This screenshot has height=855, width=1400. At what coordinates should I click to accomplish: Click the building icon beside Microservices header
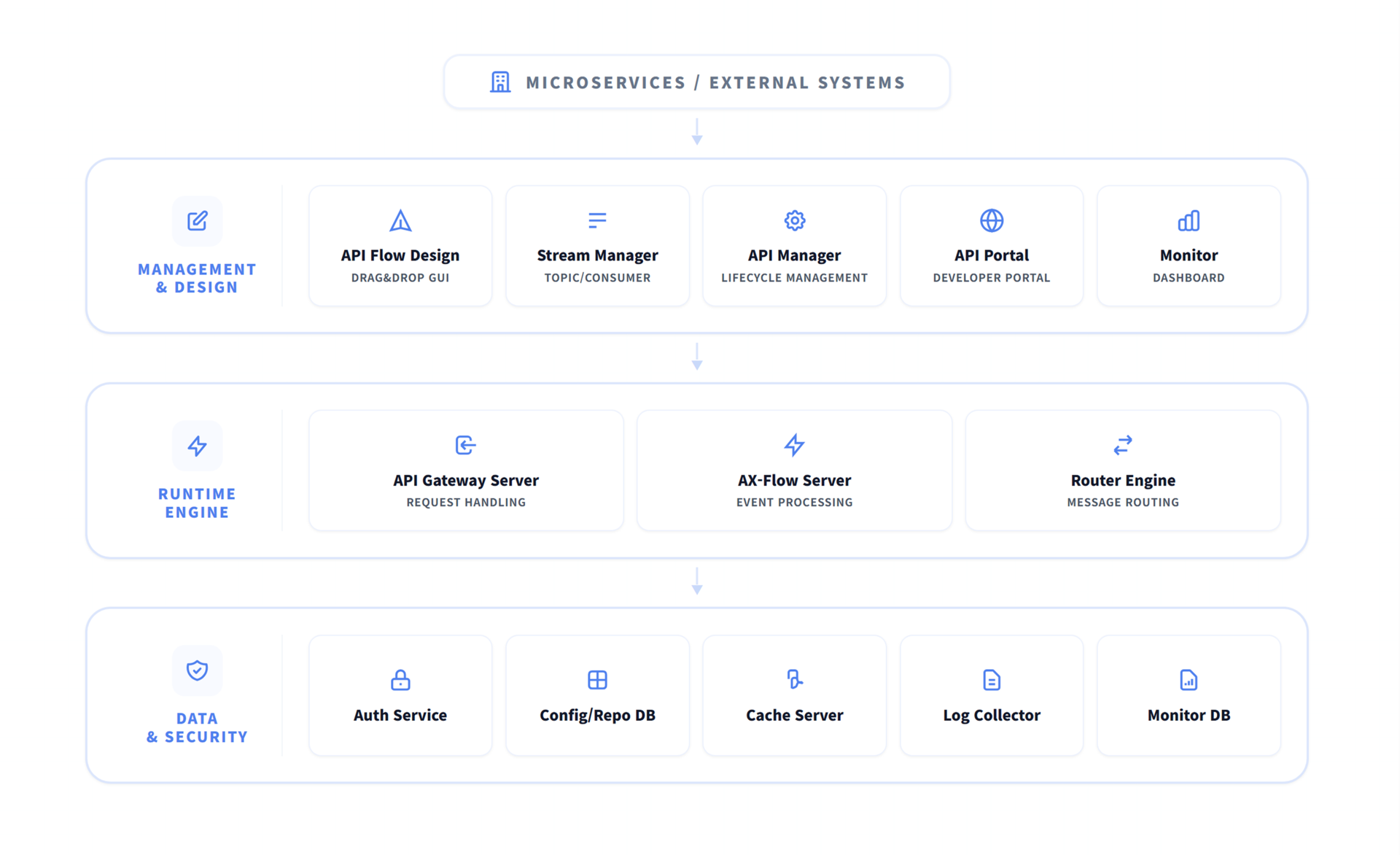pos(500,82)
